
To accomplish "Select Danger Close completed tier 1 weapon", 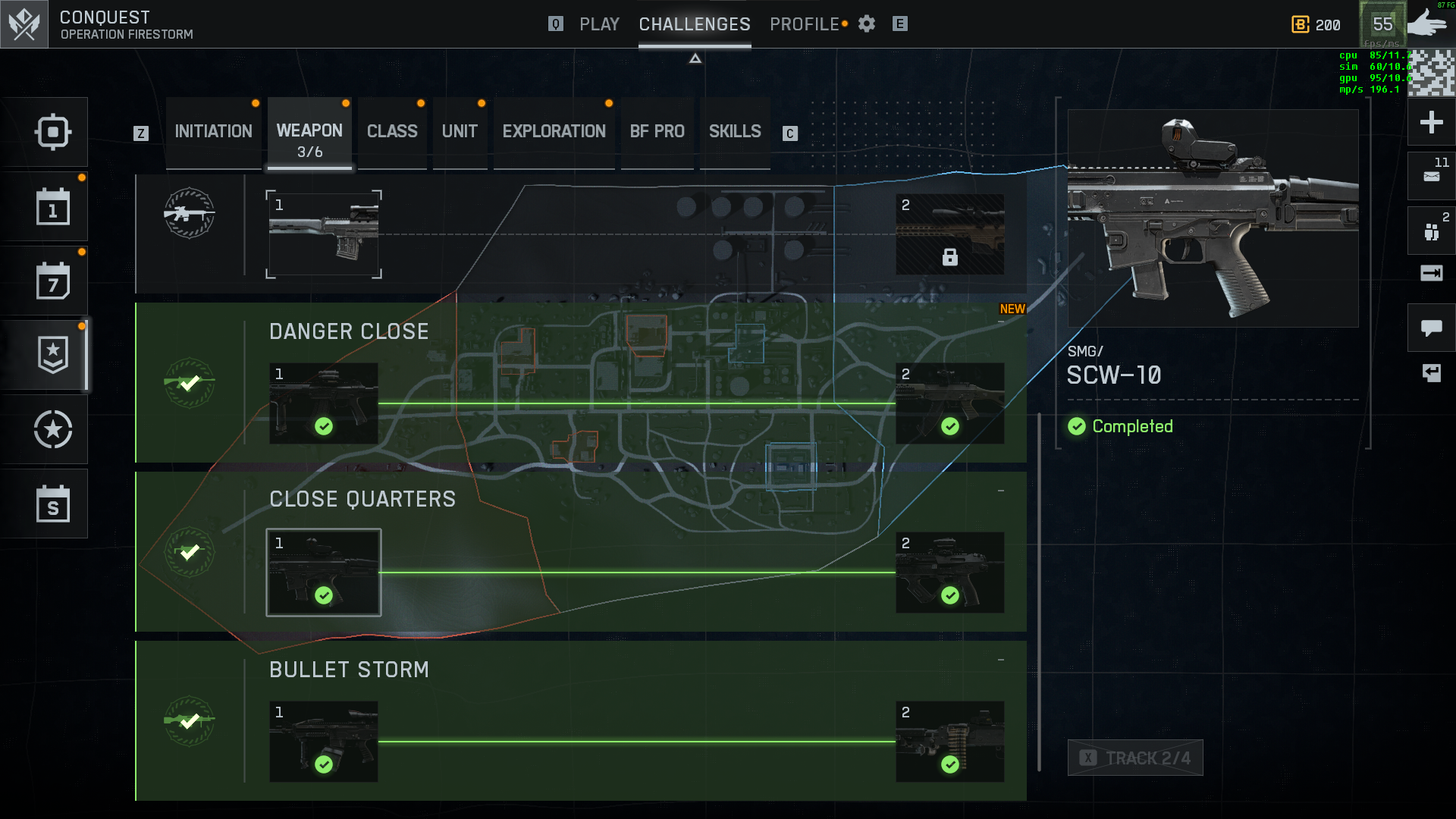I will click(x=324, y=403).
